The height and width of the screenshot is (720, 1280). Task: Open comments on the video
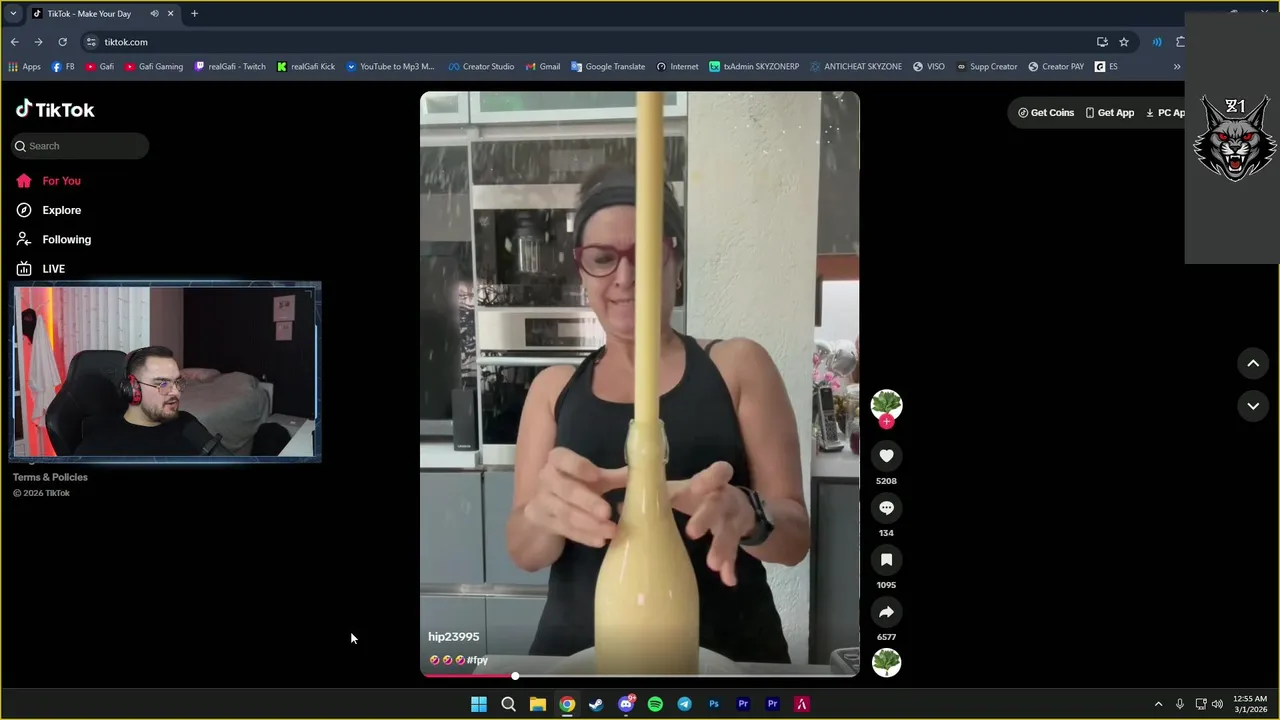[886, 508]
